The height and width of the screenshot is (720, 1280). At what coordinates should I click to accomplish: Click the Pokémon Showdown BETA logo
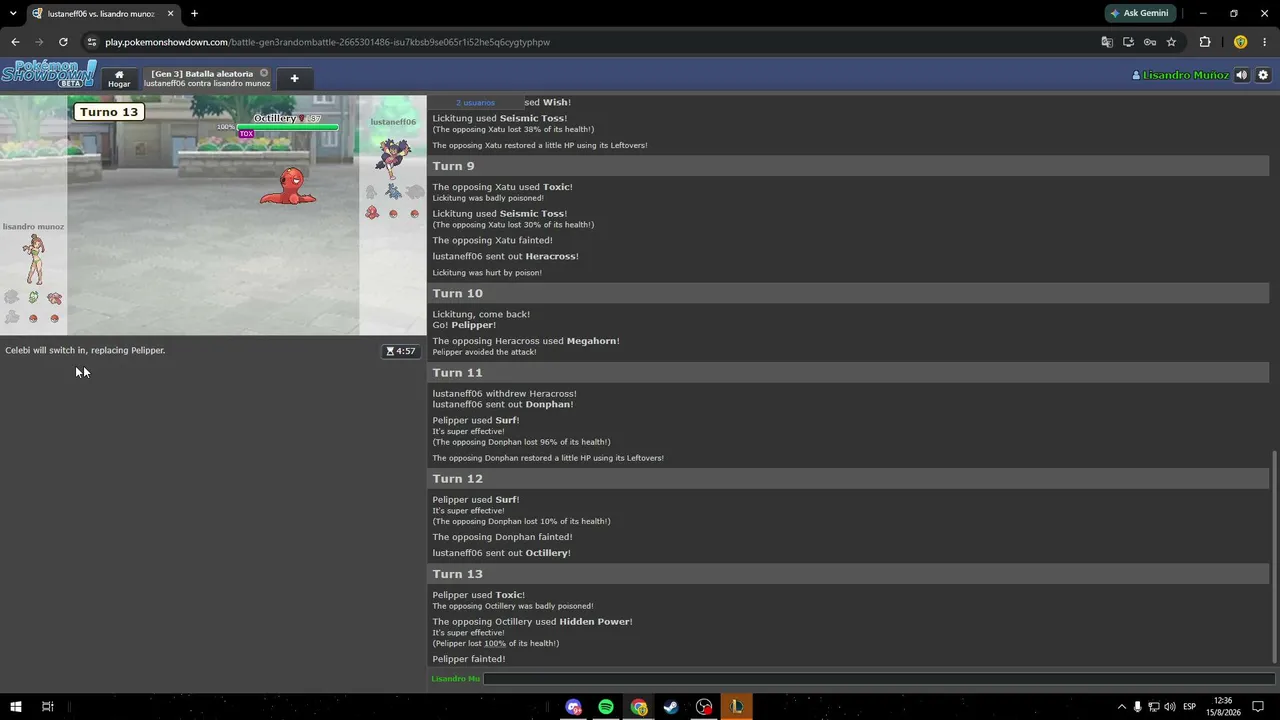pos(48,74)
